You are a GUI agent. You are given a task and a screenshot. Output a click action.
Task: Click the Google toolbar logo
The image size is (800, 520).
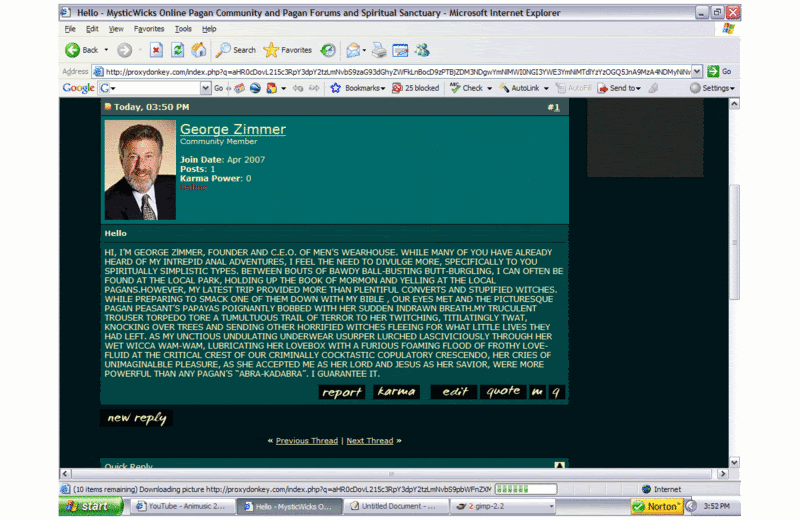[x=78, y=88]
